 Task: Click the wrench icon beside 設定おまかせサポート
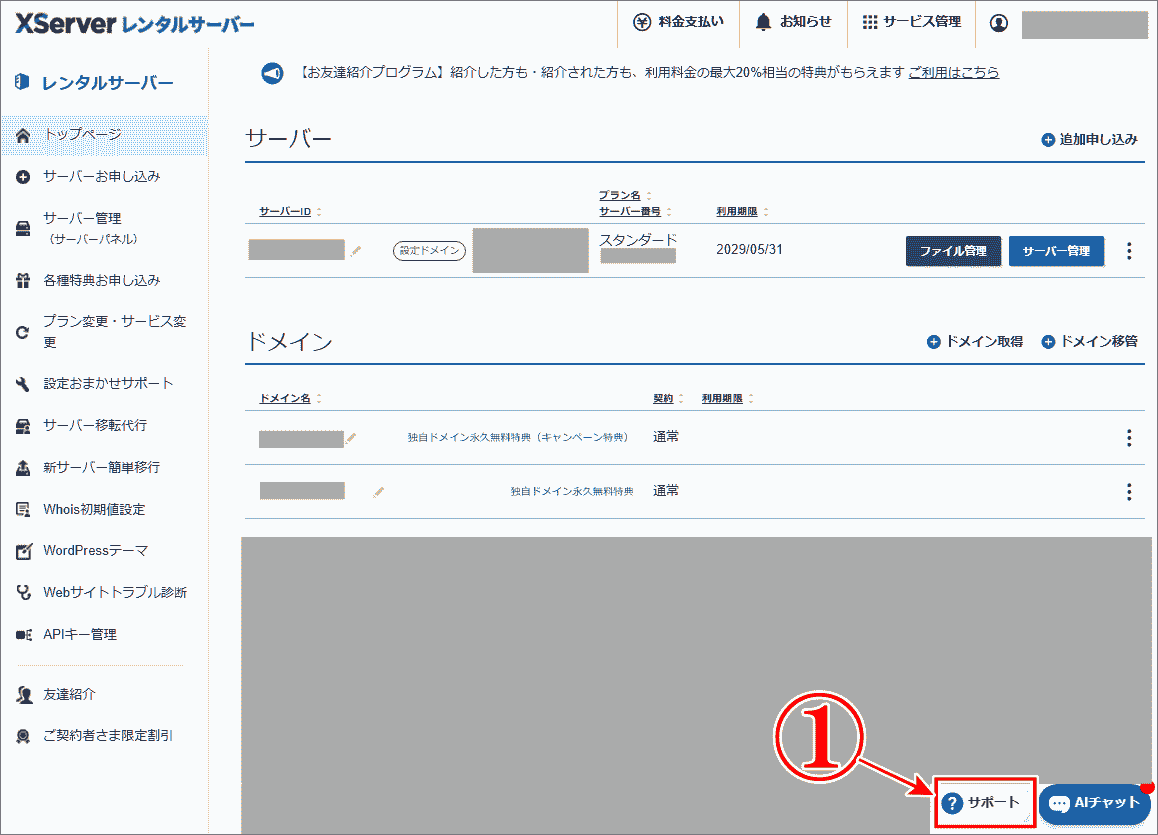click(x=23, y=384)
